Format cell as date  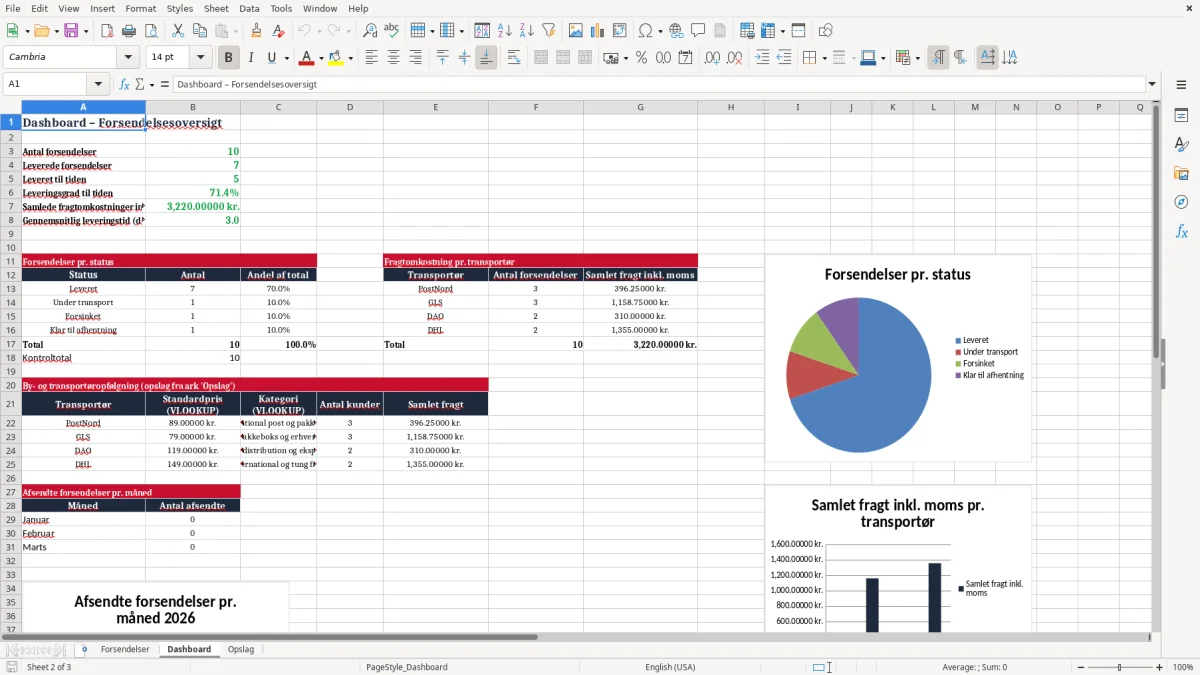pos(686,58)
